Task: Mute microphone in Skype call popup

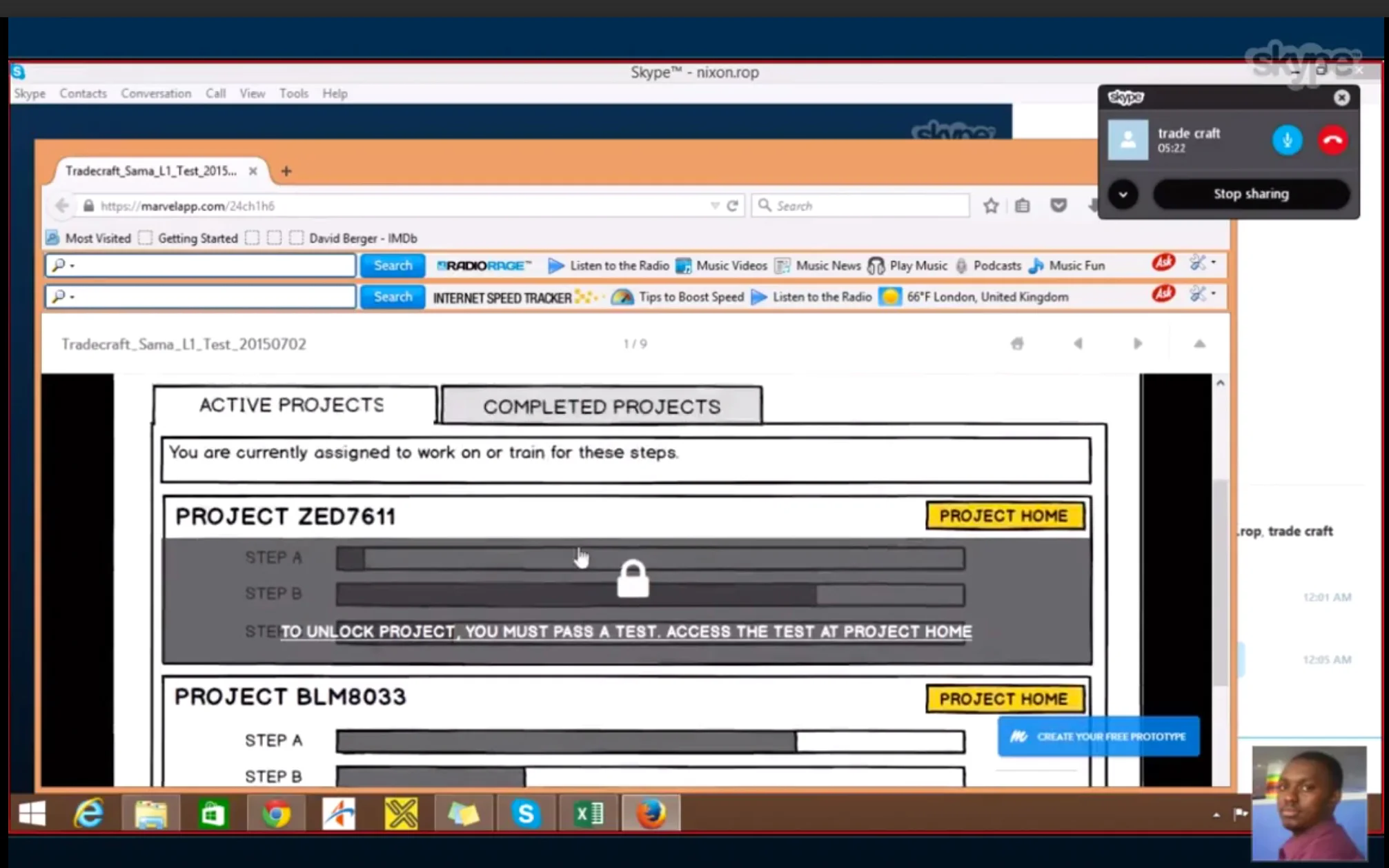Action: coord(1287,140)
